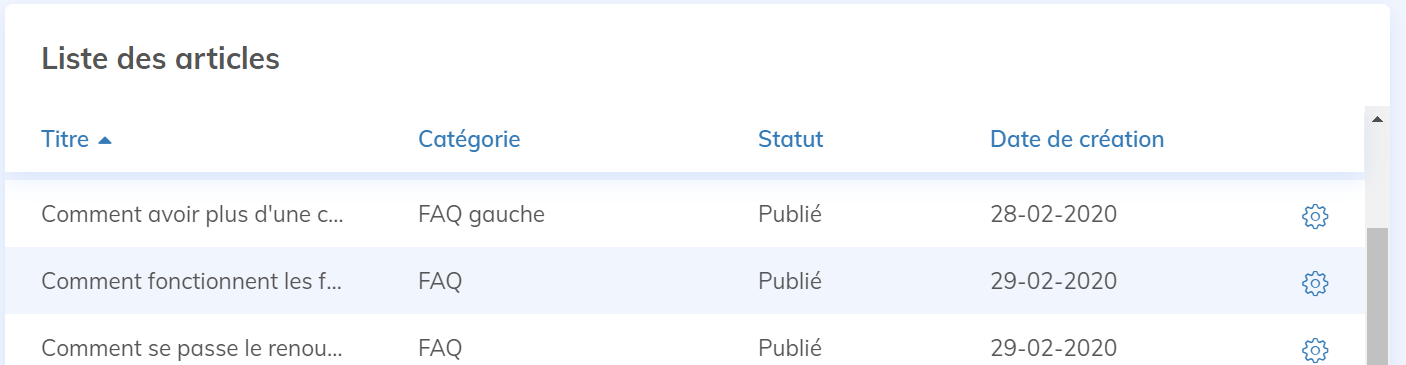Open gear menu for "Comment se passe le renou..."
Screen dimensions: 1406x365
point(1315,350)
